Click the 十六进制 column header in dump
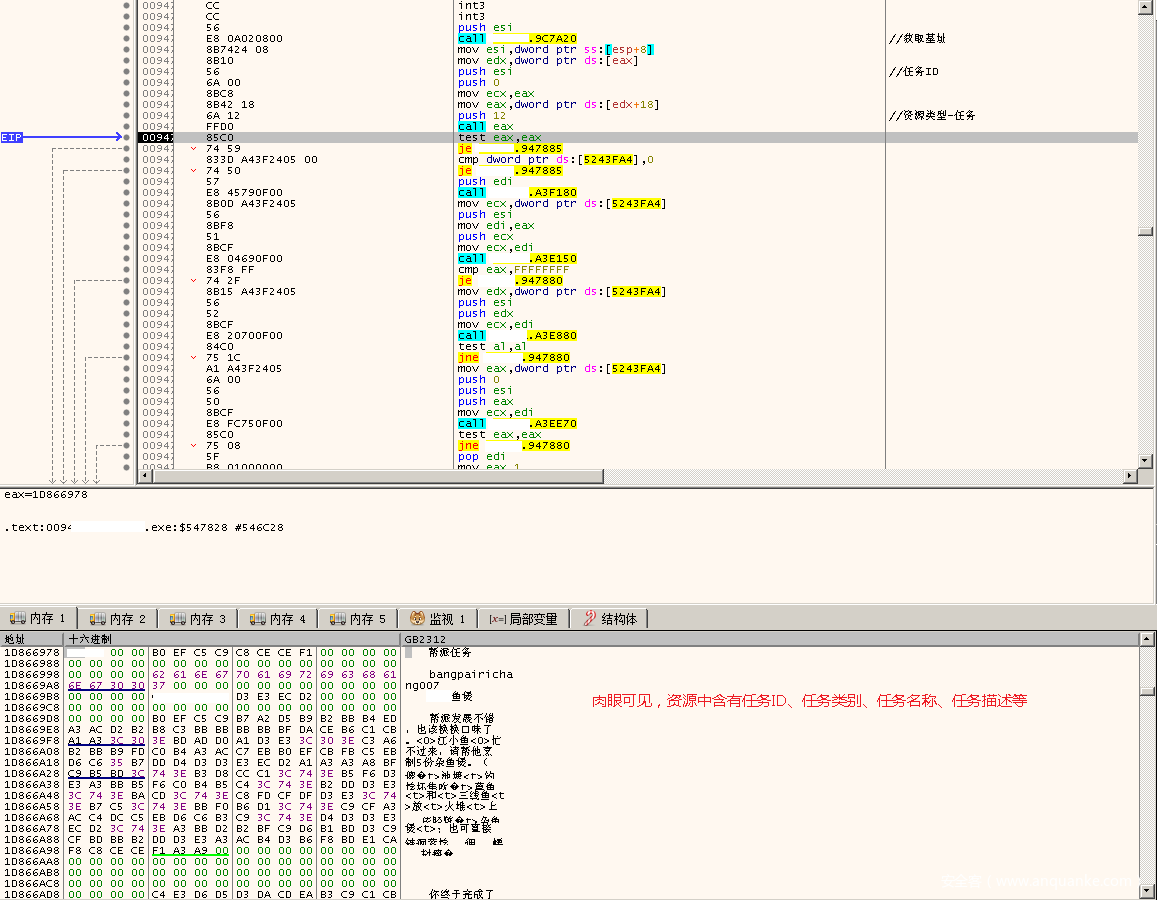1157x900 pixels. click(x=90, y=639)
